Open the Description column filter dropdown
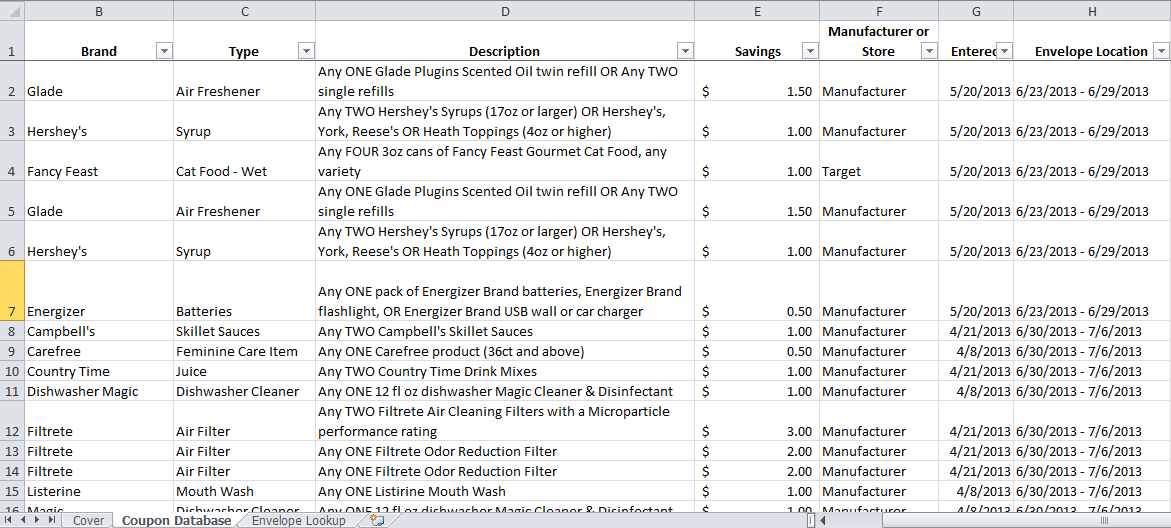 tap(685, 51)
